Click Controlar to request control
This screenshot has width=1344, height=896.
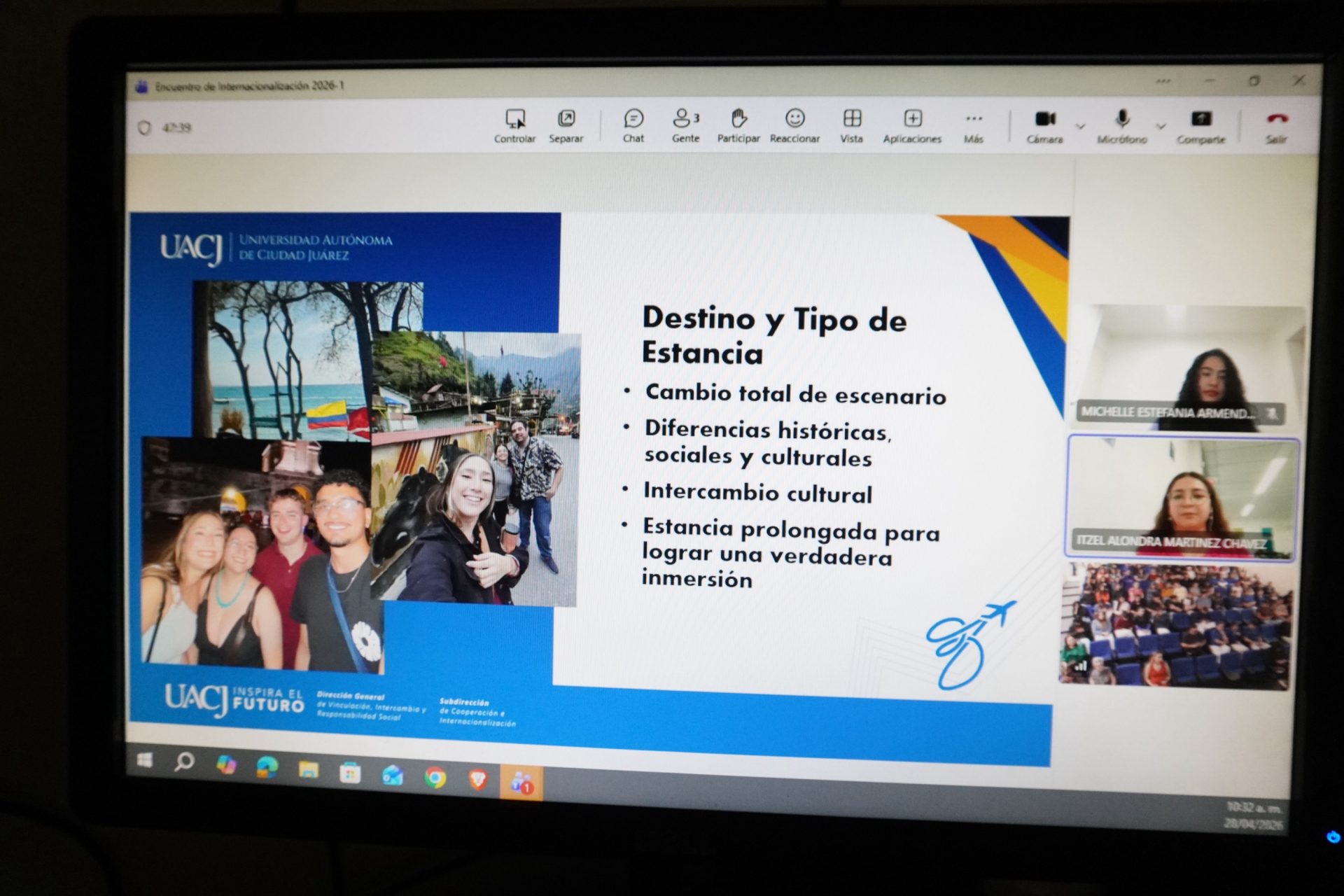pyautogui.click(x=514, y=125)
